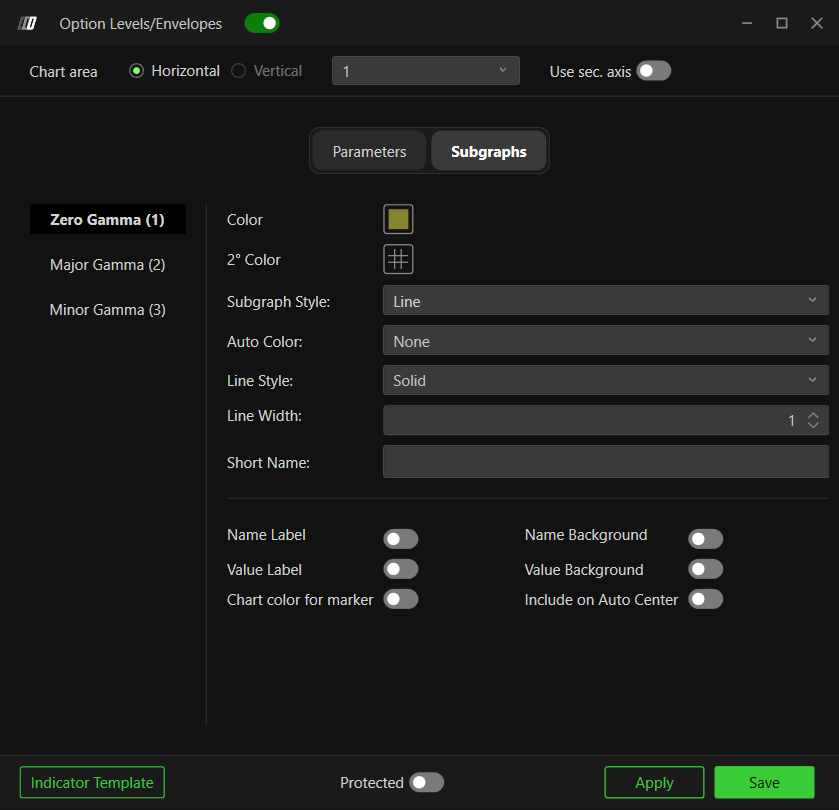Expand the Line Style dropdown
Image resolution: width=839 pixels, height=810 pixels.
click(x=606, y=380)
